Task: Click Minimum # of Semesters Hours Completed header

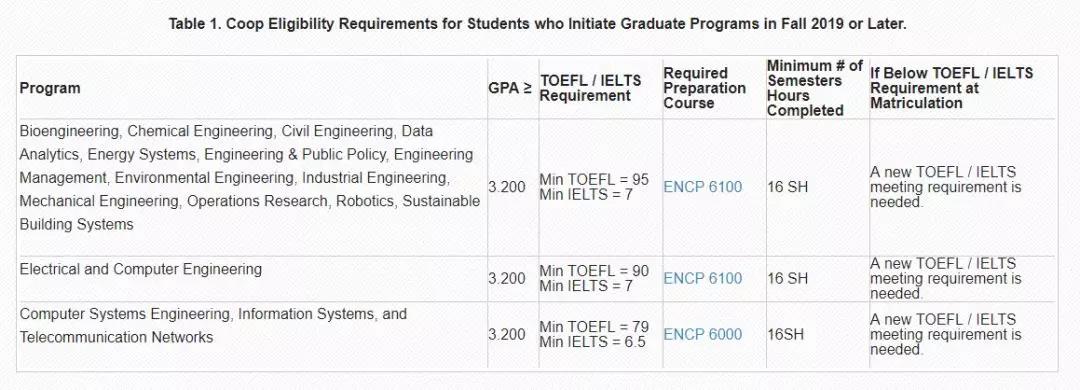Action: tap(815, 88)
